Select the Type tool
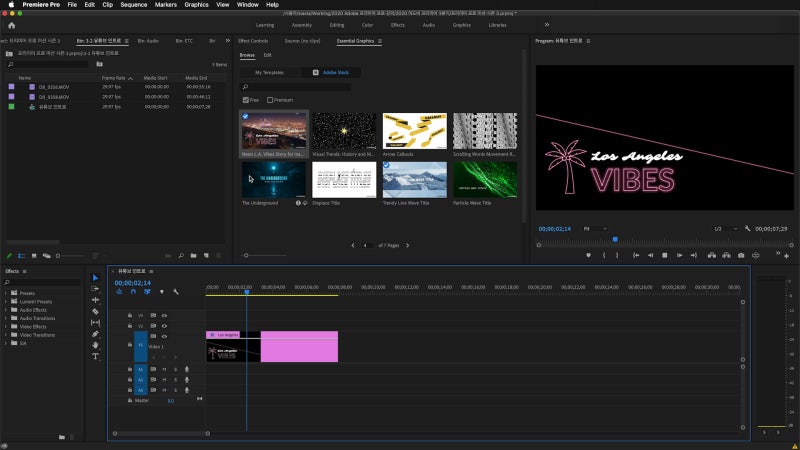This screenshot has width=800, height=450. [95, 356]
